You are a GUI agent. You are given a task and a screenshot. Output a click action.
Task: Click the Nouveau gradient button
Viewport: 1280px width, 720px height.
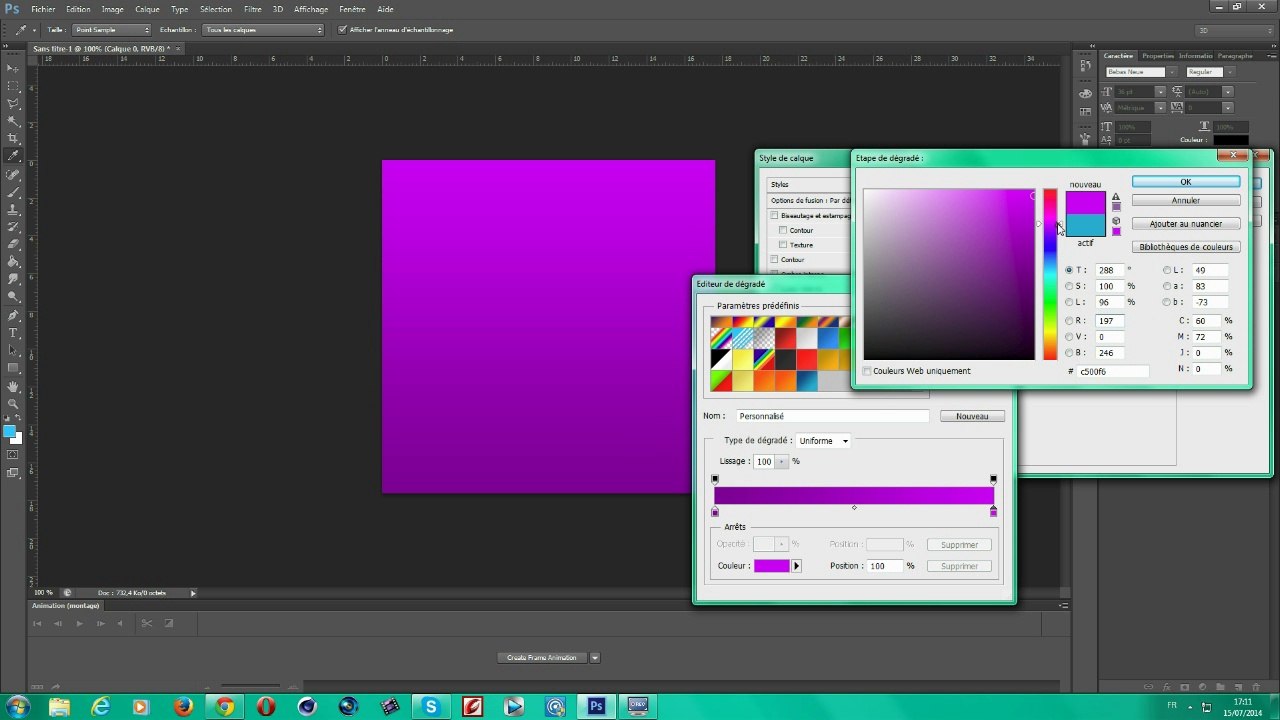[x=972, y=416]
